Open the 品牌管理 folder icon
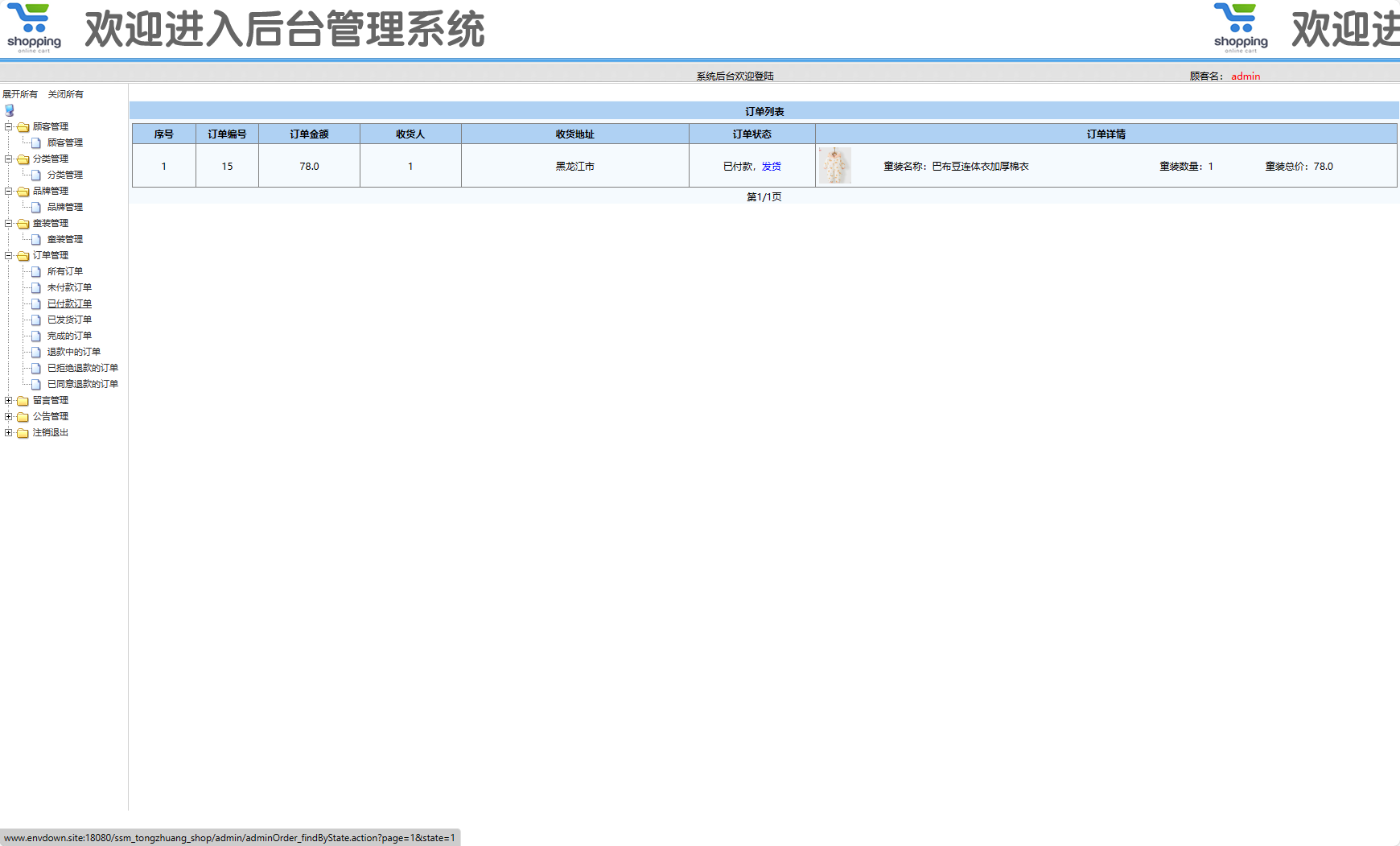The height and width of the screenshot is (846, 1400). pos(23,191)
